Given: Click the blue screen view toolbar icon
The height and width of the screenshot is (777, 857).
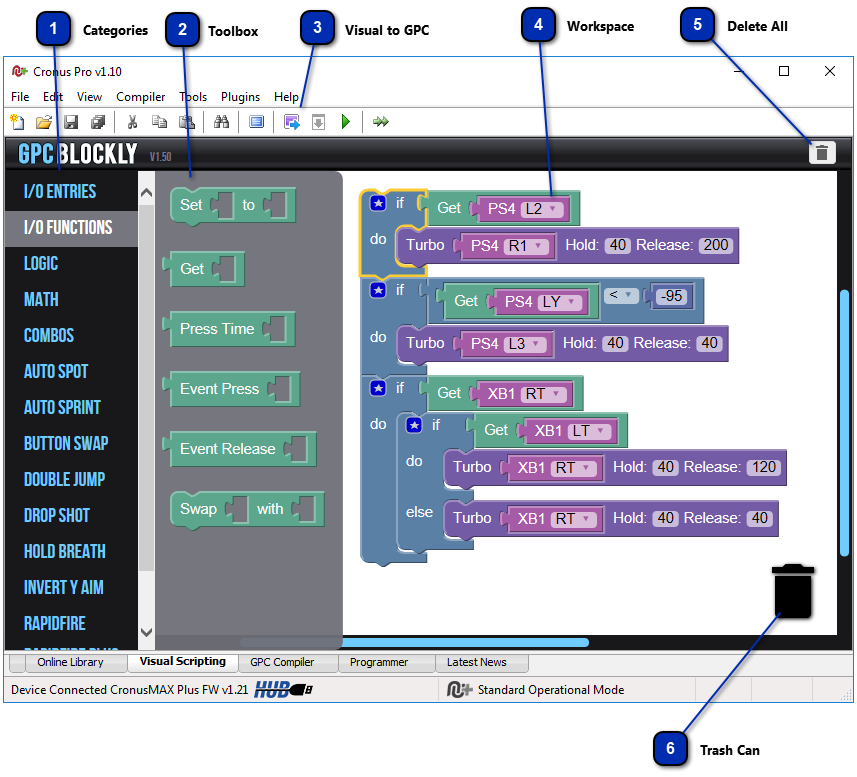Looking at the screenshot, I should (256, 122).
